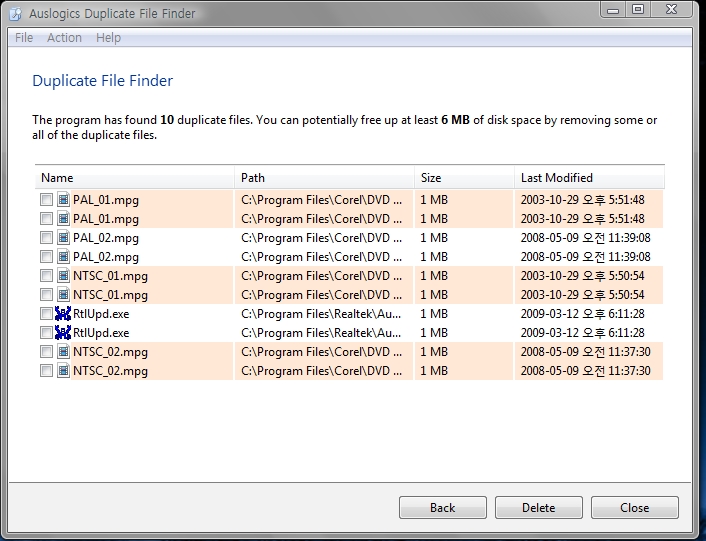
Task: Click date 2008-05-09 11:39:08 of lower PAL_02.mpg
Action: click(586, 257)
